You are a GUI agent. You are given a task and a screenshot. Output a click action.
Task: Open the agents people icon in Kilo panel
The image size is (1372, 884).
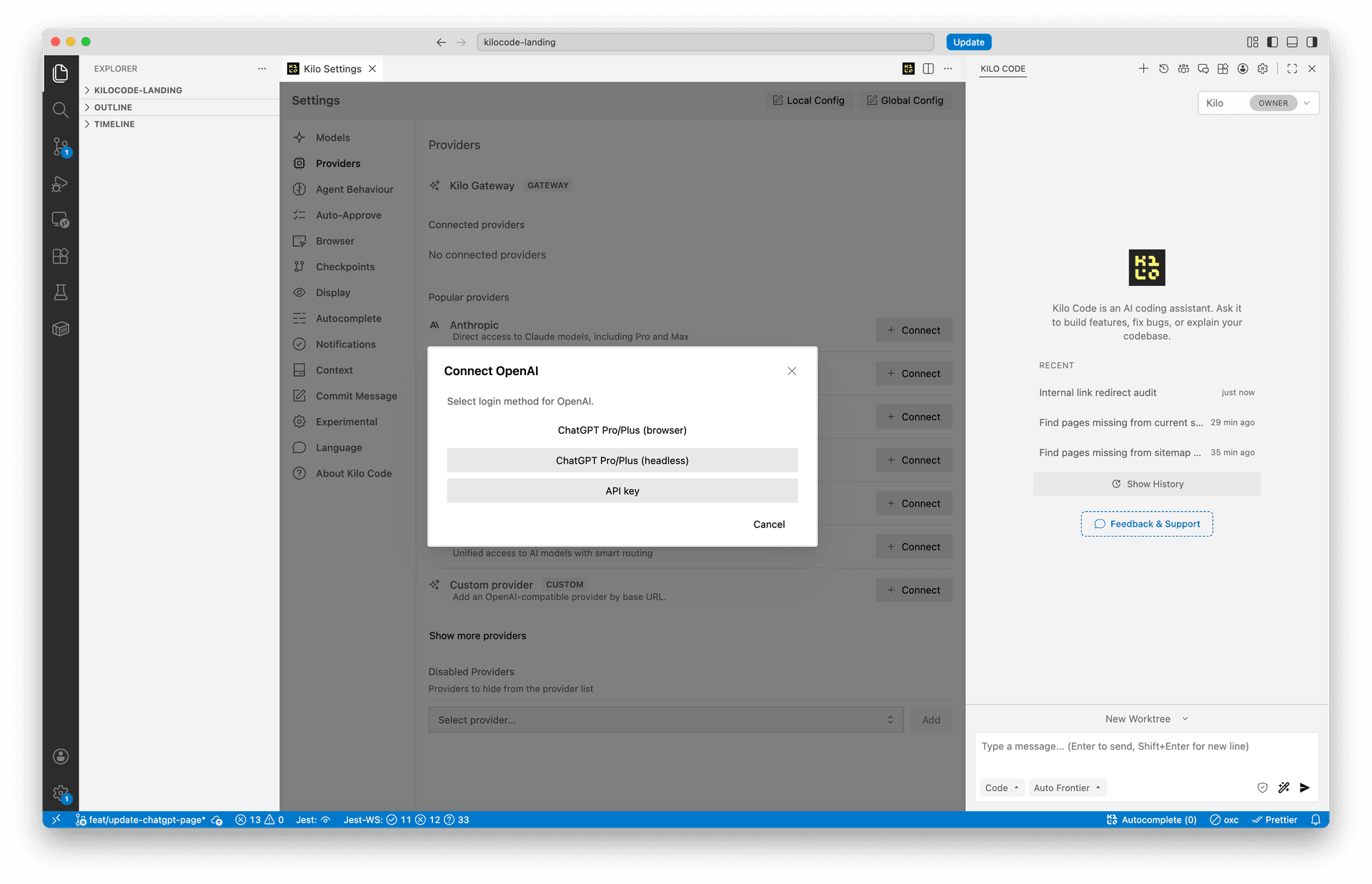(x=1183, y=69)
